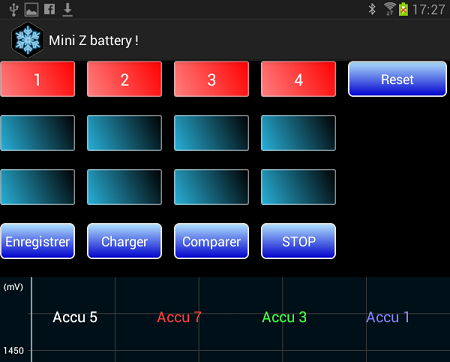Click the Comparer button
This screenshot has height=362, width=450.
coord(211,241)
